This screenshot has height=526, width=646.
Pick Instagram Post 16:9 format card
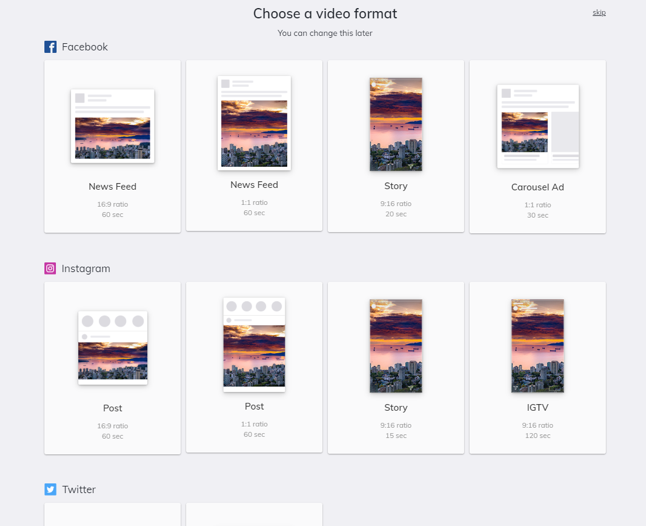click(x=112, y=368)
